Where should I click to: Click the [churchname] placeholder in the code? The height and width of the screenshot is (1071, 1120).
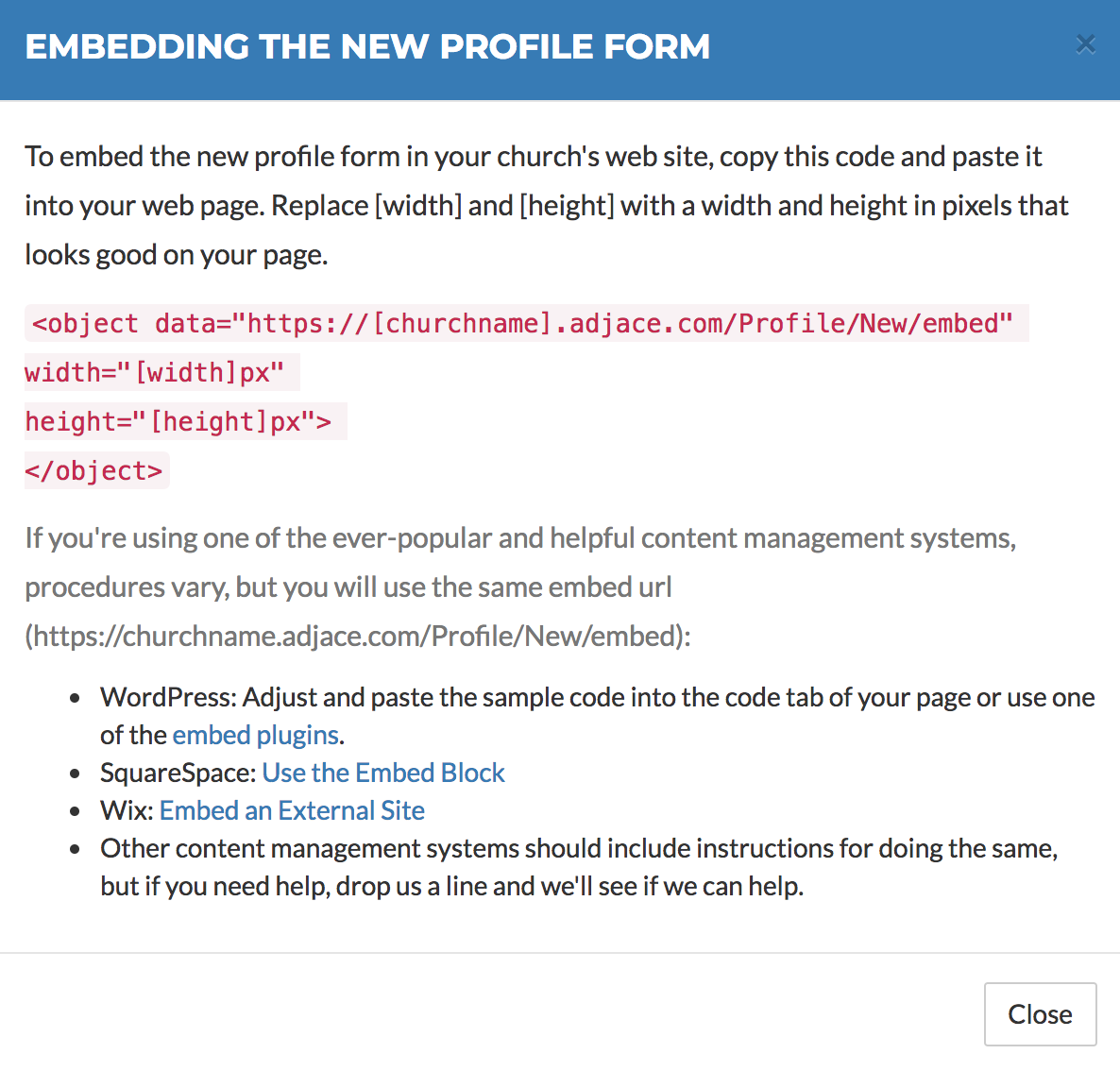pyautogui.click(x=462, y=324)
